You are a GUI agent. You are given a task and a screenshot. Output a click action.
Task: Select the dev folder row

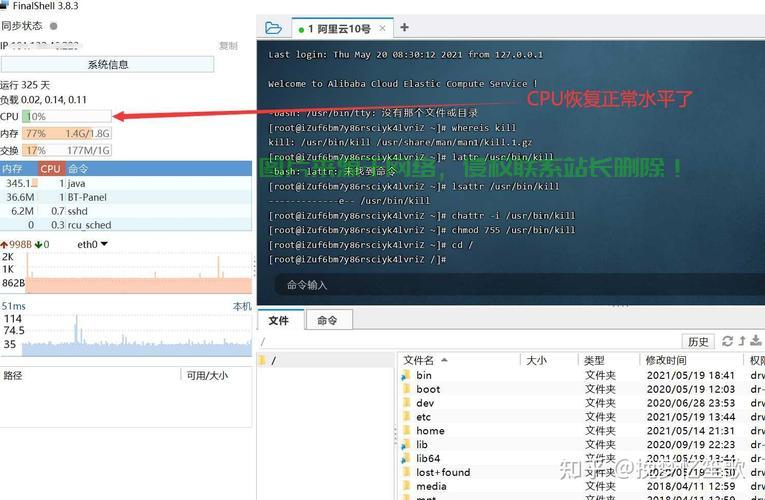coord(582,403)
